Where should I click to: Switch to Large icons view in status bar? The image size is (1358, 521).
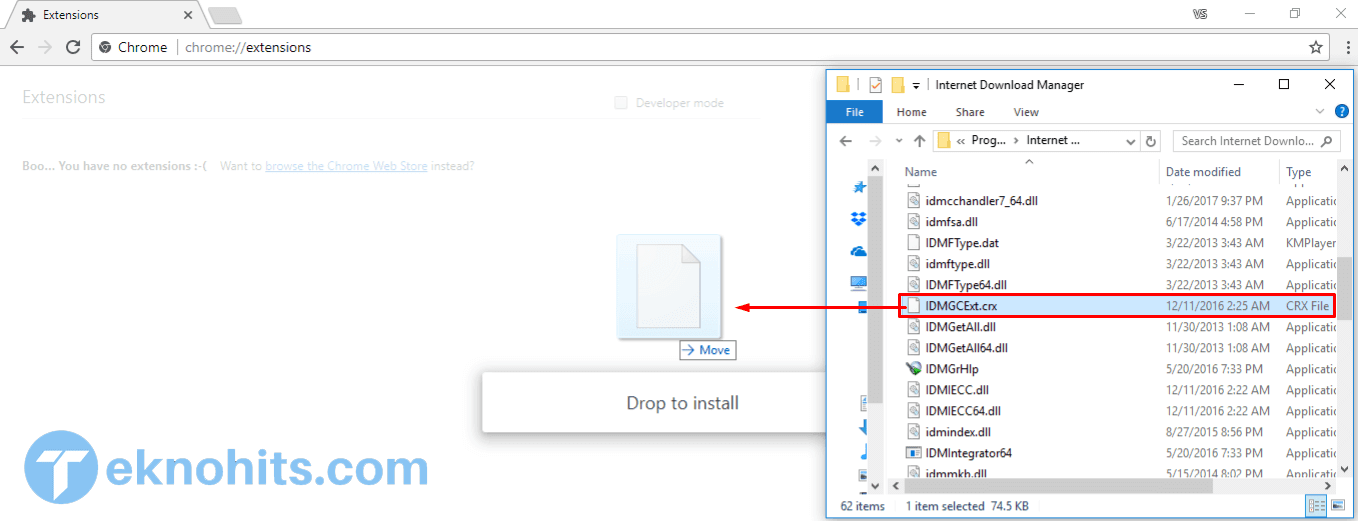[x=1338, y=506]
